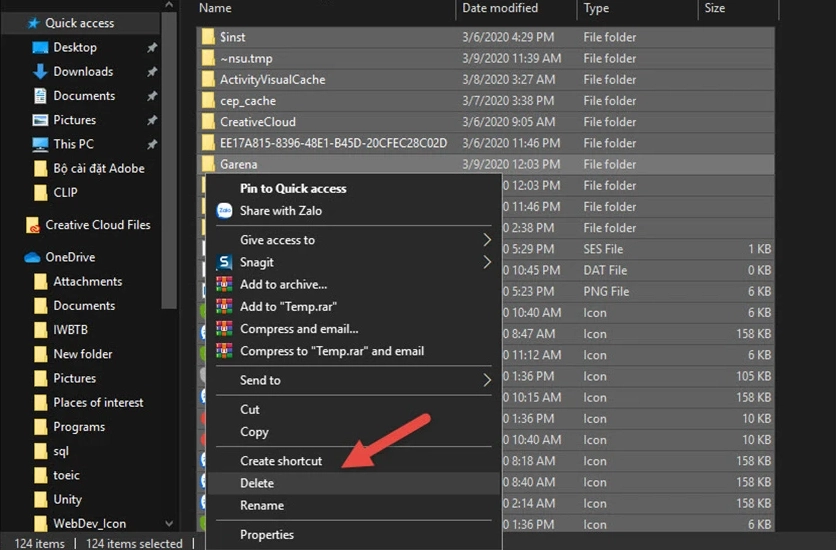Expand the Snagit submenu arrow
Viewport: 836px width, 550px height.
coord(487,263)
